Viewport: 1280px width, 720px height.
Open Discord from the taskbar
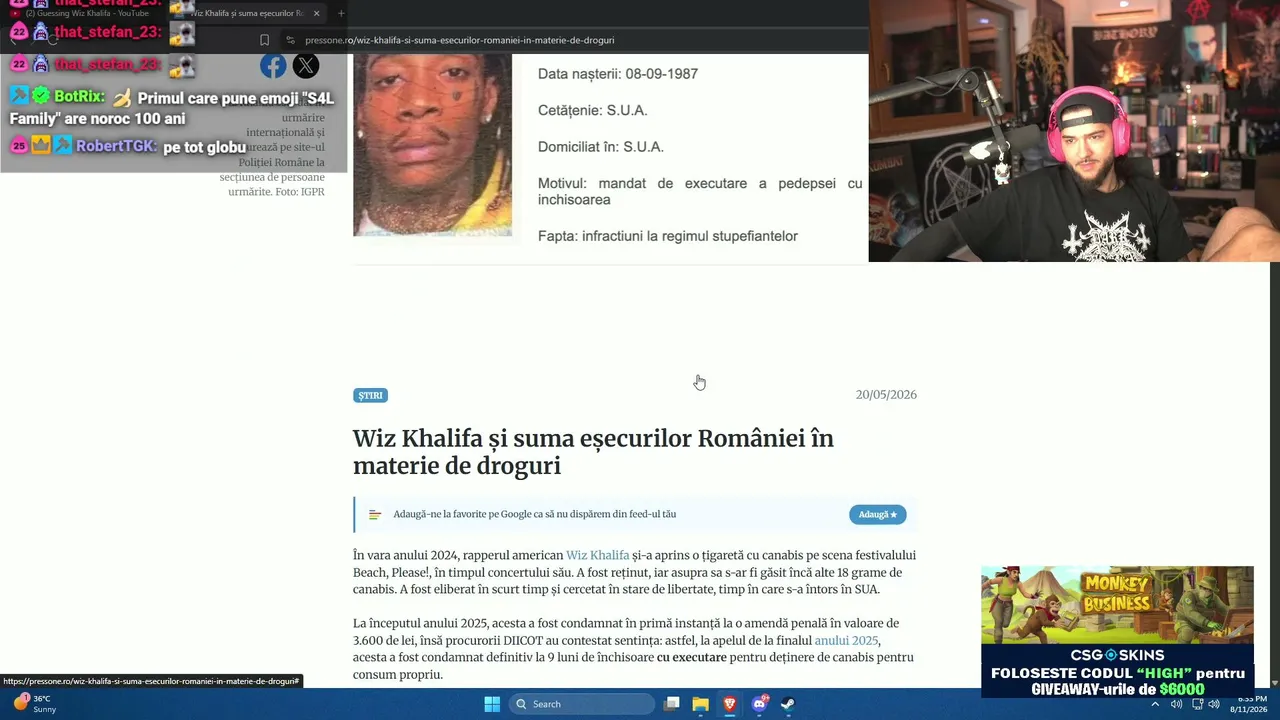point(759,704)
